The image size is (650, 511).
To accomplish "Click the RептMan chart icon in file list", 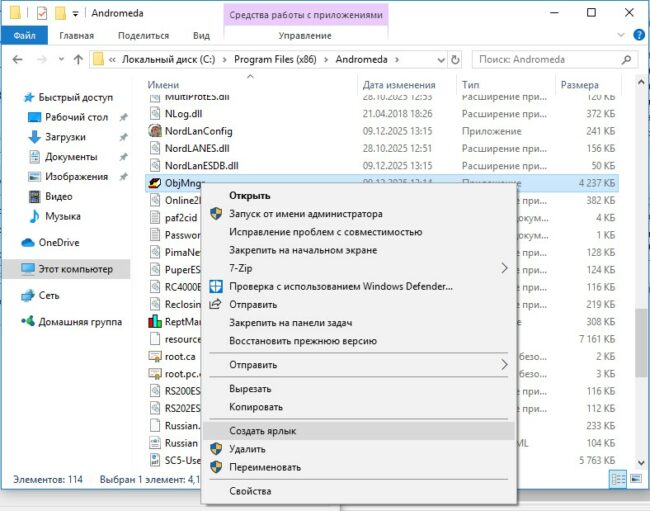I will [x=155, y=322].
